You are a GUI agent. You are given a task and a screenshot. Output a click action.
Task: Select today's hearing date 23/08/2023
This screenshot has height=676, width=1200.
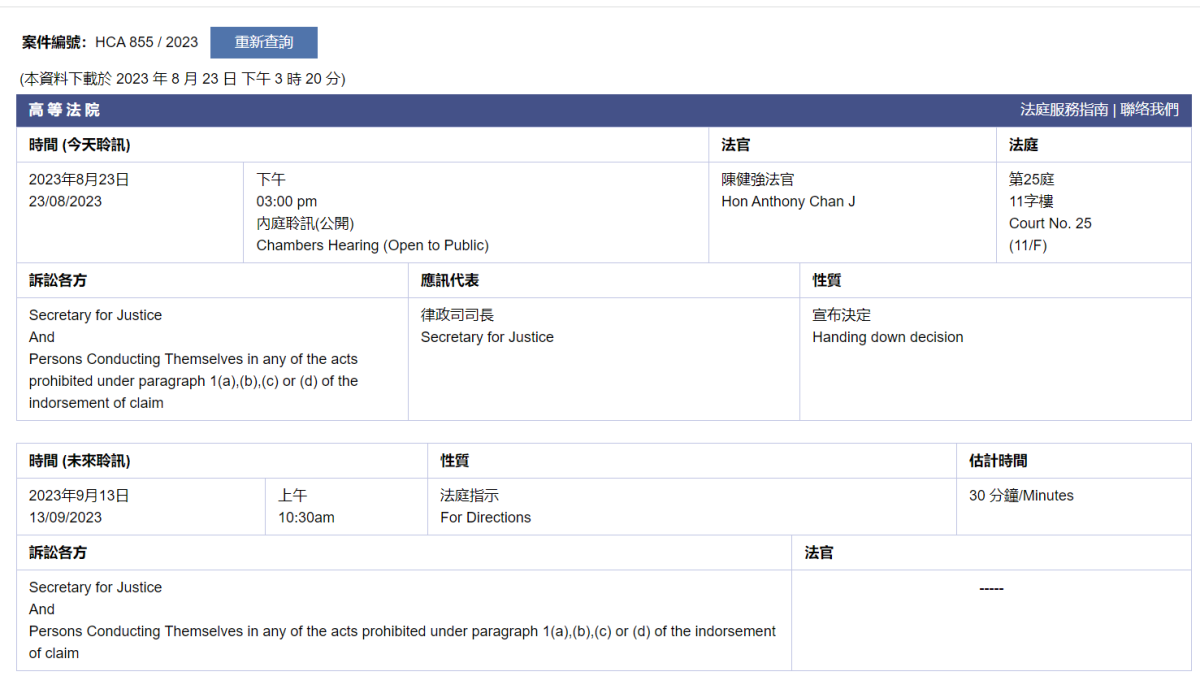click(66, 201)
